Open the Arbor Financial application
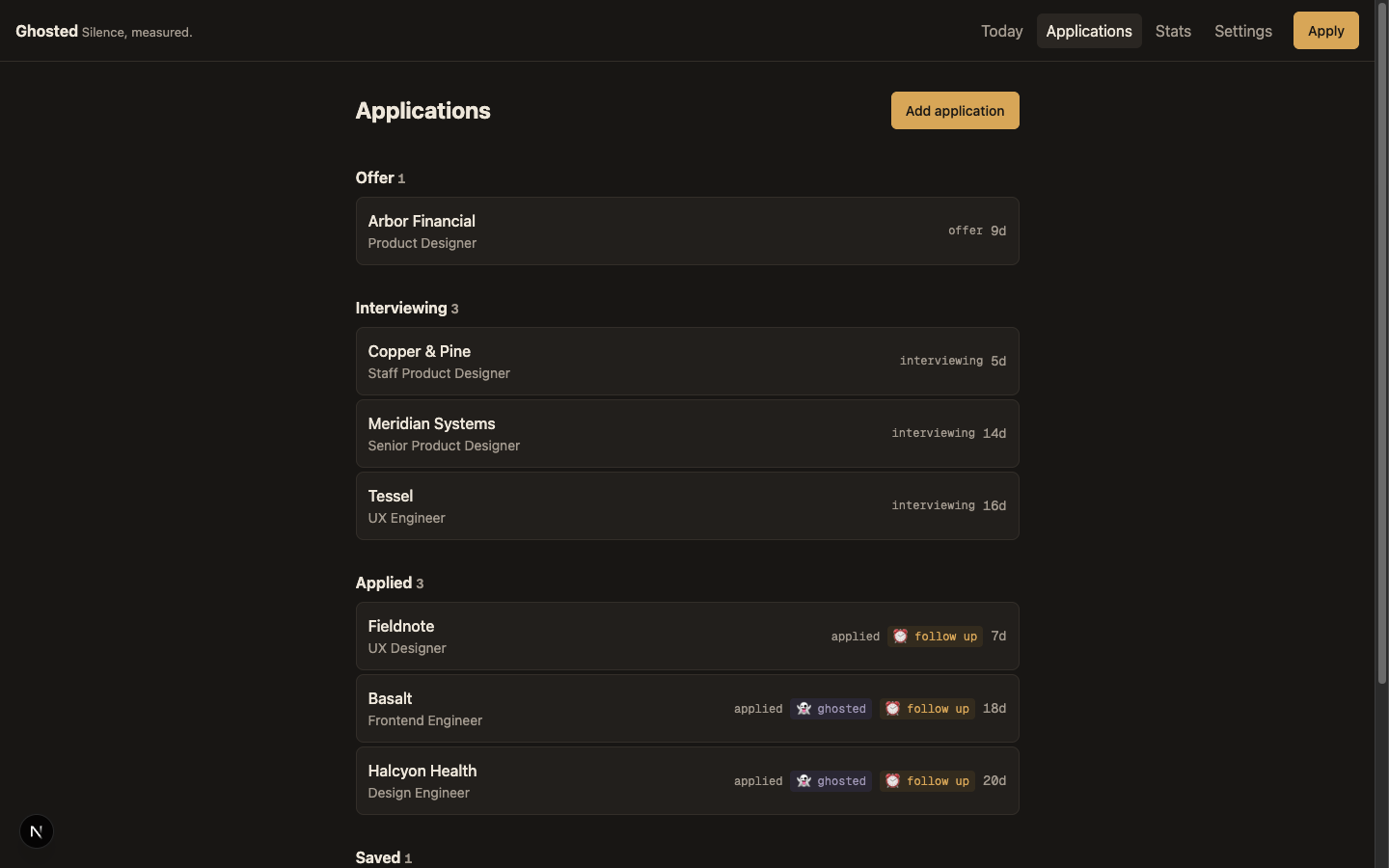 coord(687,231)
